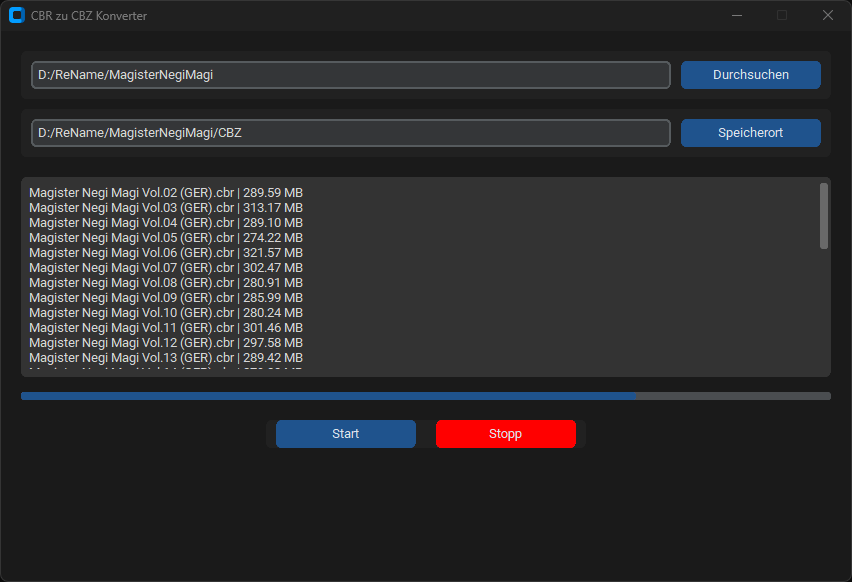Select Magister Negi Magi Vol.09 (GER).cbr entry
This screenshot has width=852, height=582.
[x=166, y=298]
